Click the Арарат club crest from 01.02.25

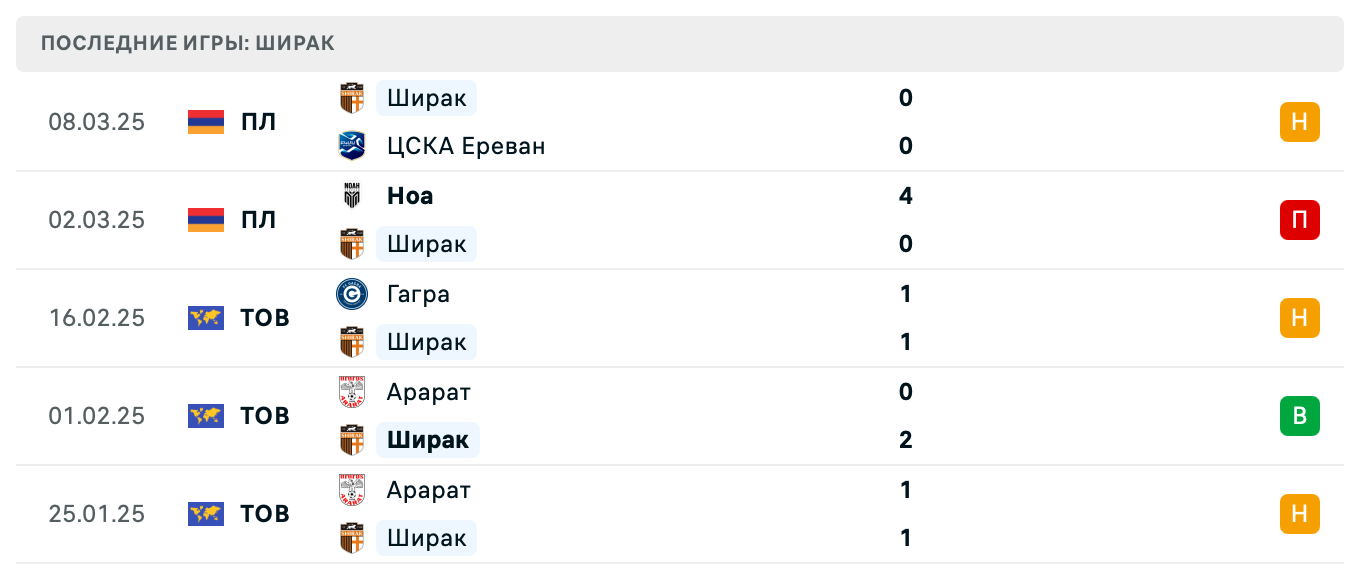coord(352,392)
